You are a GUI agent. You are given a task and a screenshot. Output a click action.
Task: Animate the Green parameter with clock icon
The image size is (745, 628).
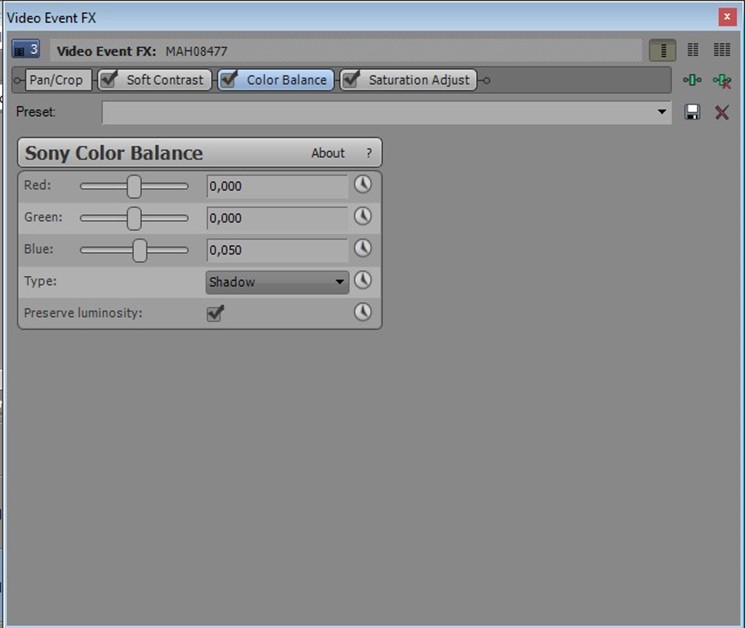(363, 216)
